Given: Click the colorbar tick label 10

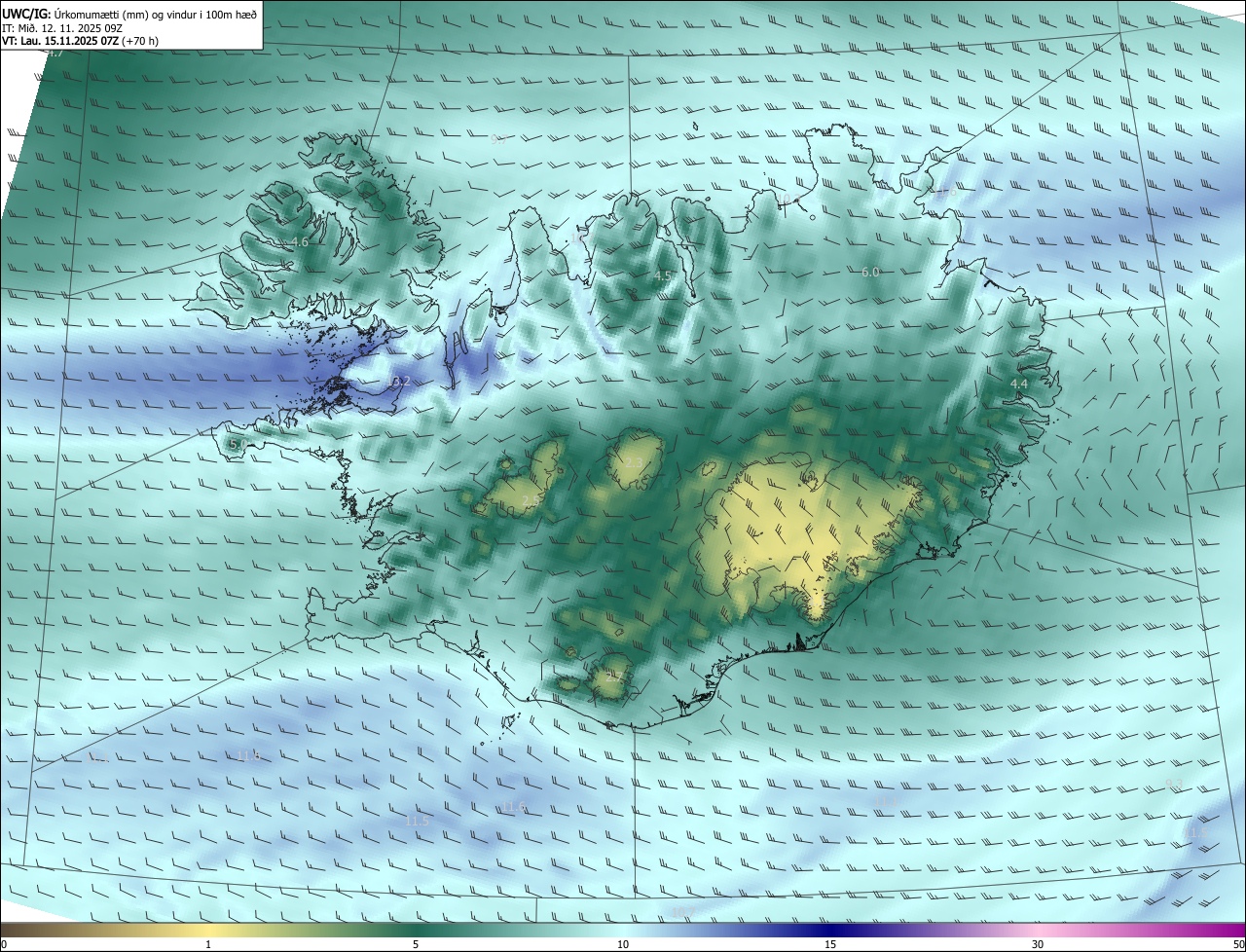Looking at the screenshot, I should 623,944.
